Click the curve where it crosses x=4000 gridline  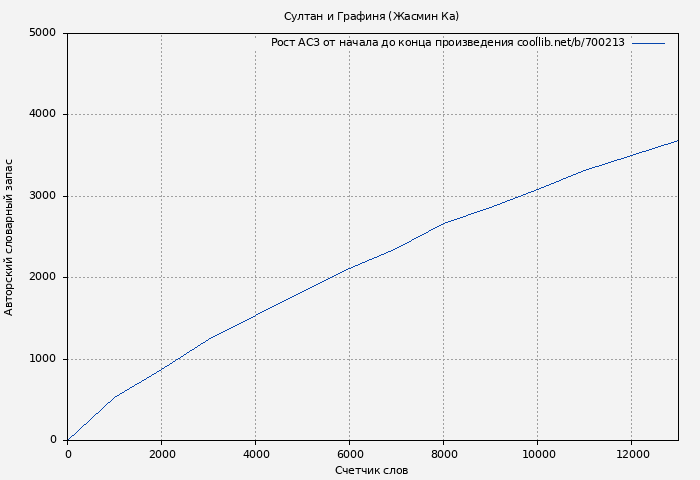(x=255, y=315)
